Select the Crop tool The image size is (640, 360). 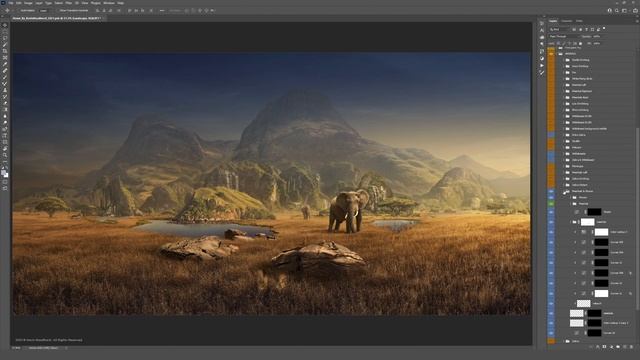(x=5, y=51)
